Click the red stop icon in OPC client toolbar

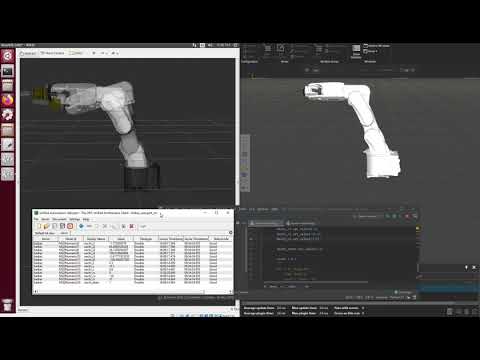(x=70, y=226)
